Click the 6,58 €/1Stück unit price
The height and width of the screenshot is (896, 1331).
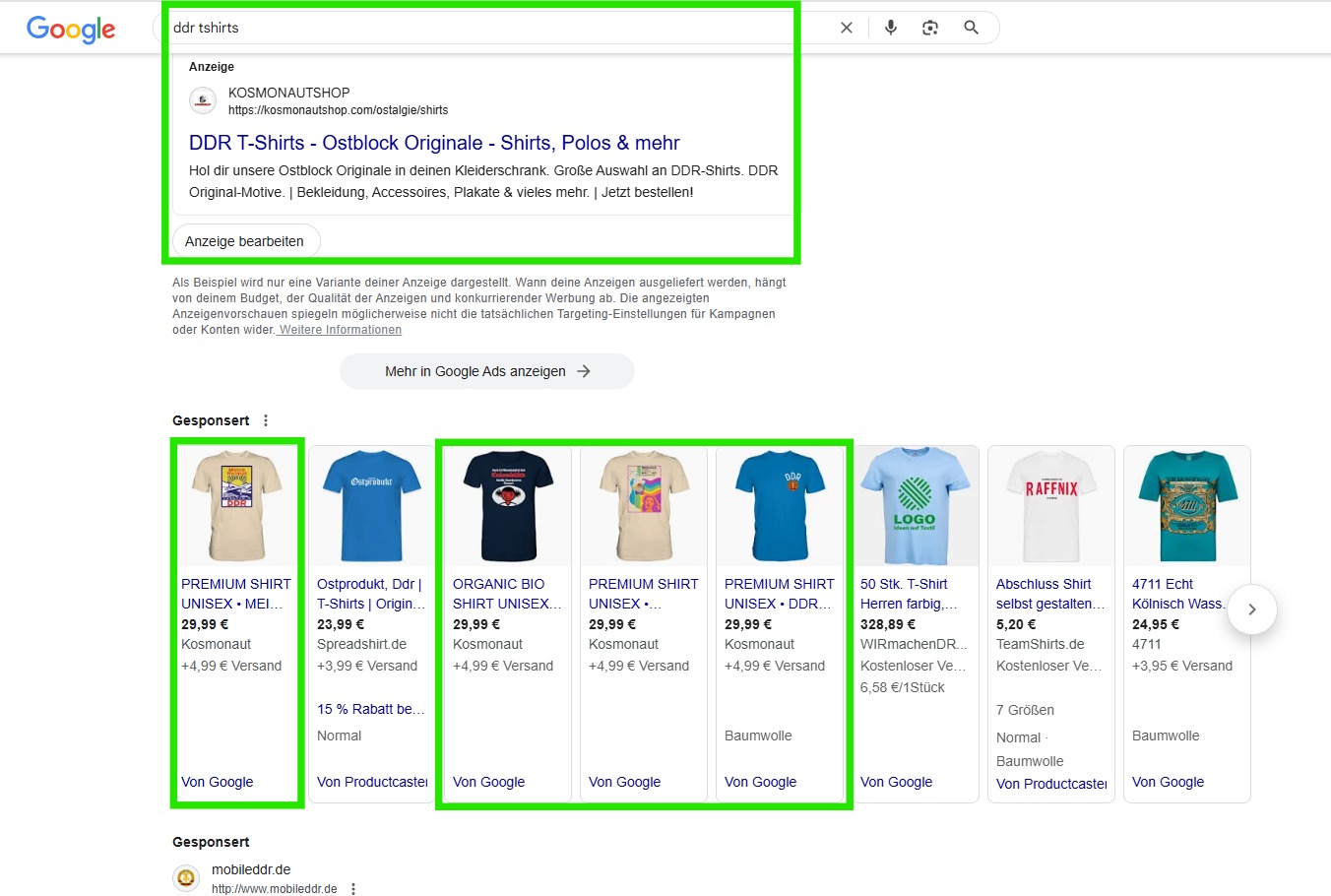[x=903, y=687]
